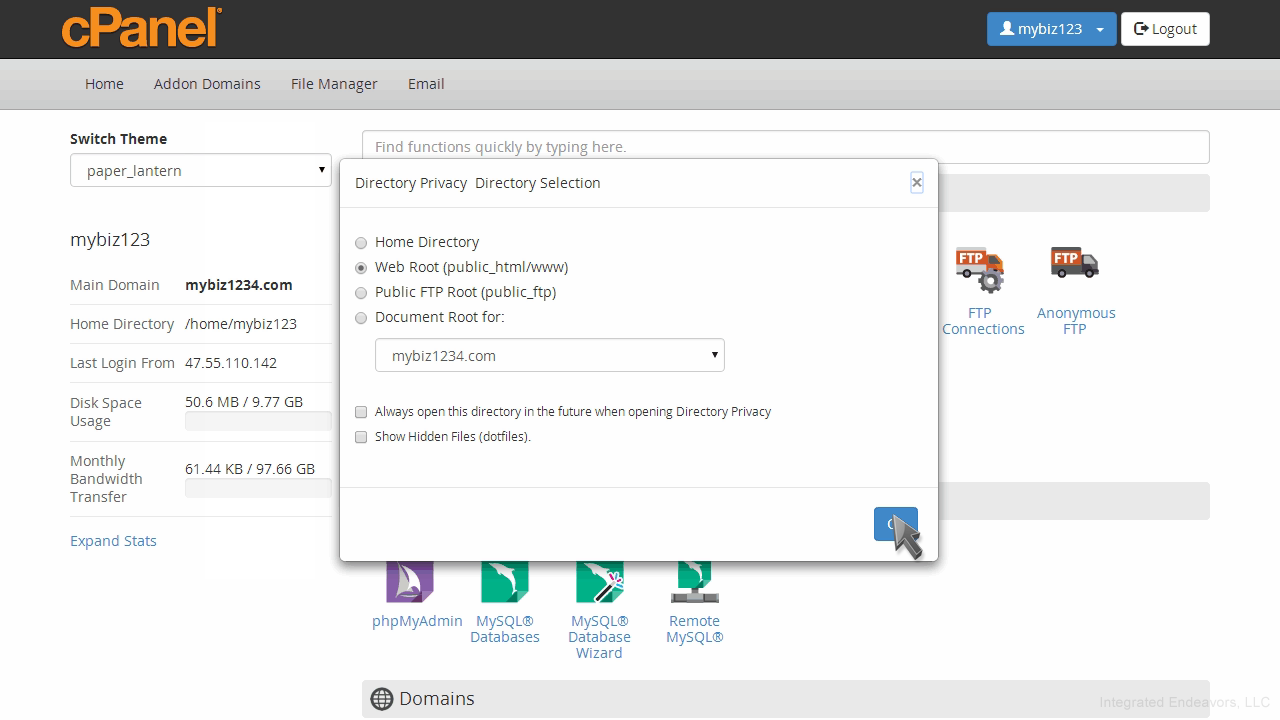Click the Expand Stats link
The image size is (1280, 720).
pos(113,541)
